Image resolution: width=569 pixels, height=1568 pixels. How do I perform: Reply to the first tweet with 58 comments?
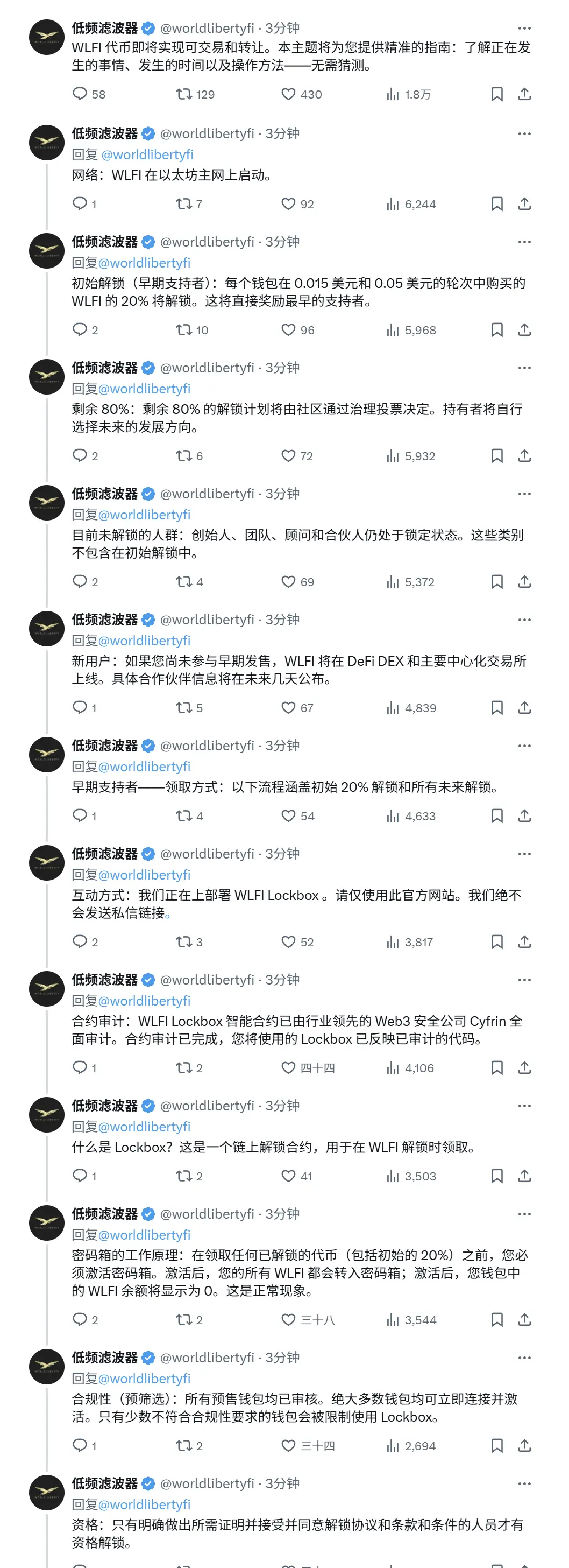89,94
